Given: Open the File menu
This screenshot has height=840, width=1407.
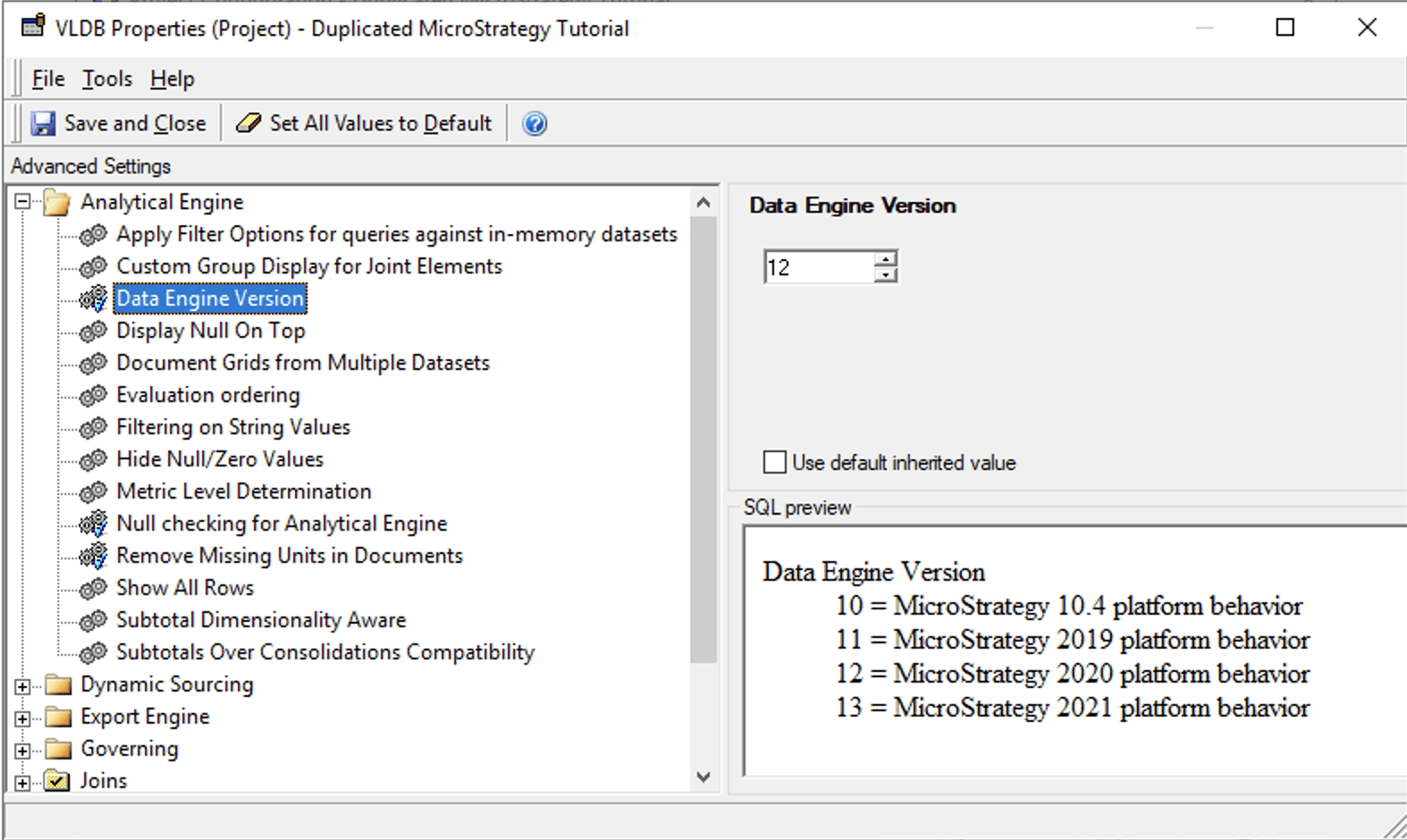Looking at the screenshot, I should (x=48, y=79).
